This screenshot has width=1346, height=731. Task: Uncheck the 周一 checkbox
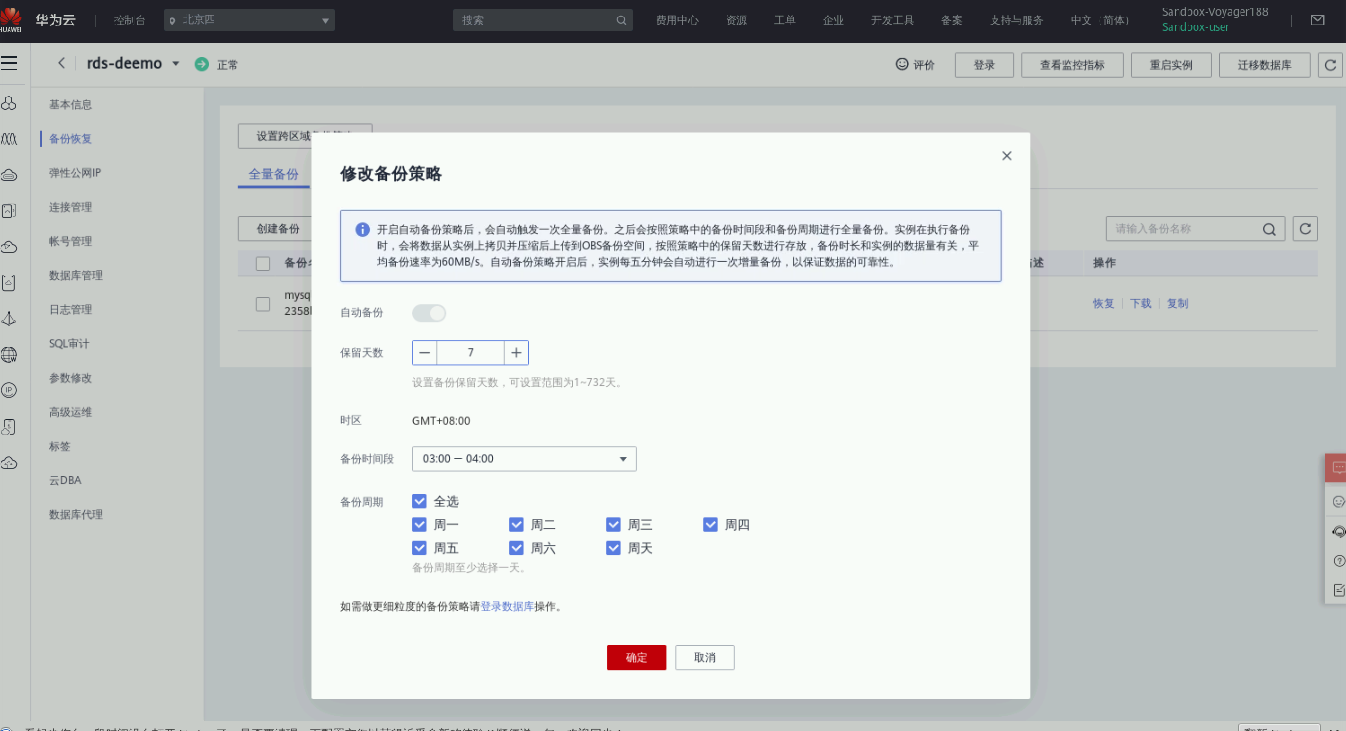[420, 524]
